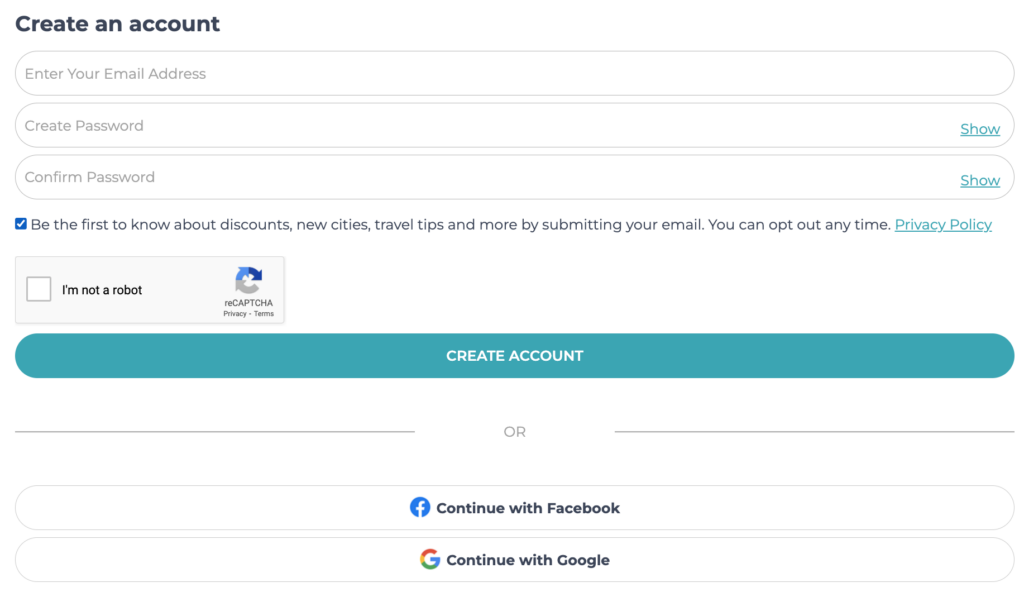Select the Confirm Password input field
This screenshot has height=592, width=1024.
pyautogui.click(x=480, y=178)
